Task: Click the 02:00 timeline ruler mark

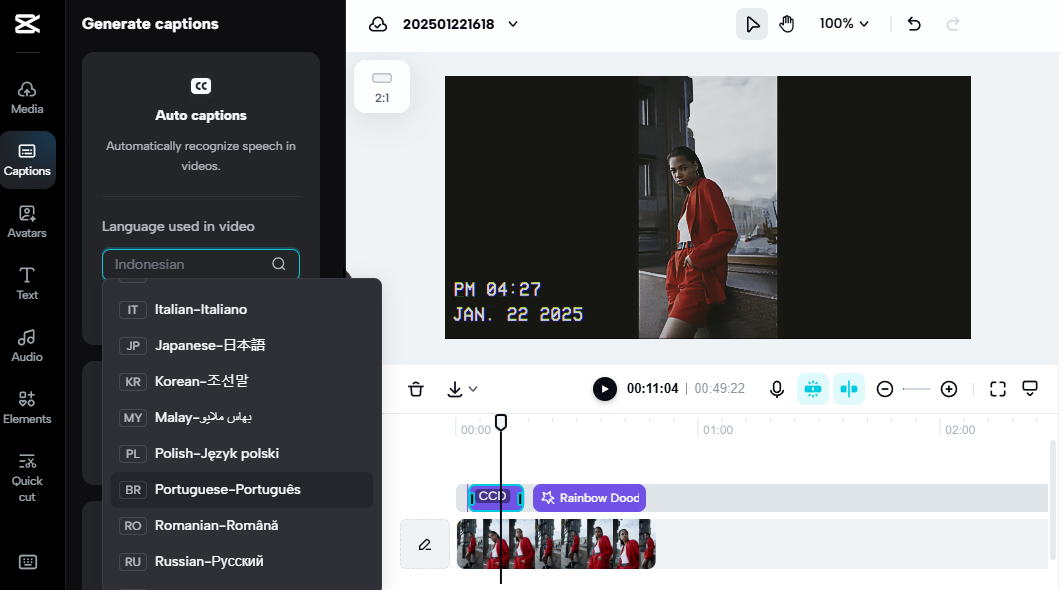Action: pos(960,430)
